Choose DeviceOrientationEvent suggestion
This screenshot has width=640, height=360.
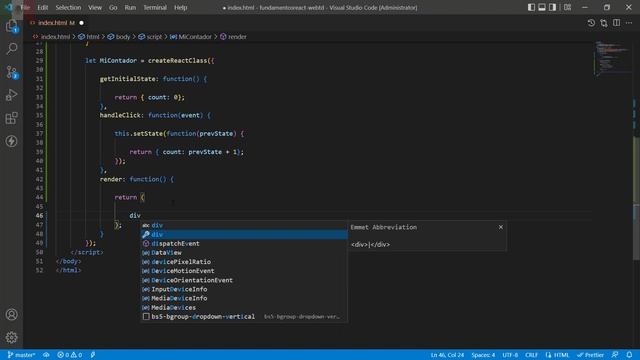click(x=244, y=280)
